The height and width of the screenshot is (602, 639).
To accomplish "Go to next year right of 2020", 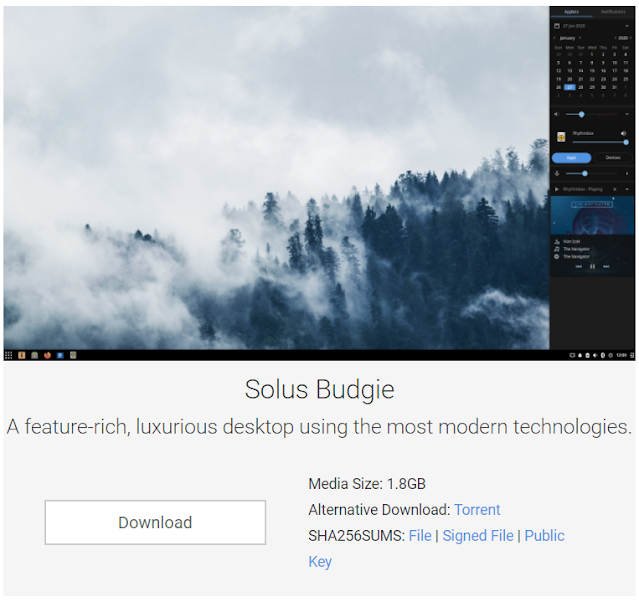I will pyautogui.click(x=630, y=38).
